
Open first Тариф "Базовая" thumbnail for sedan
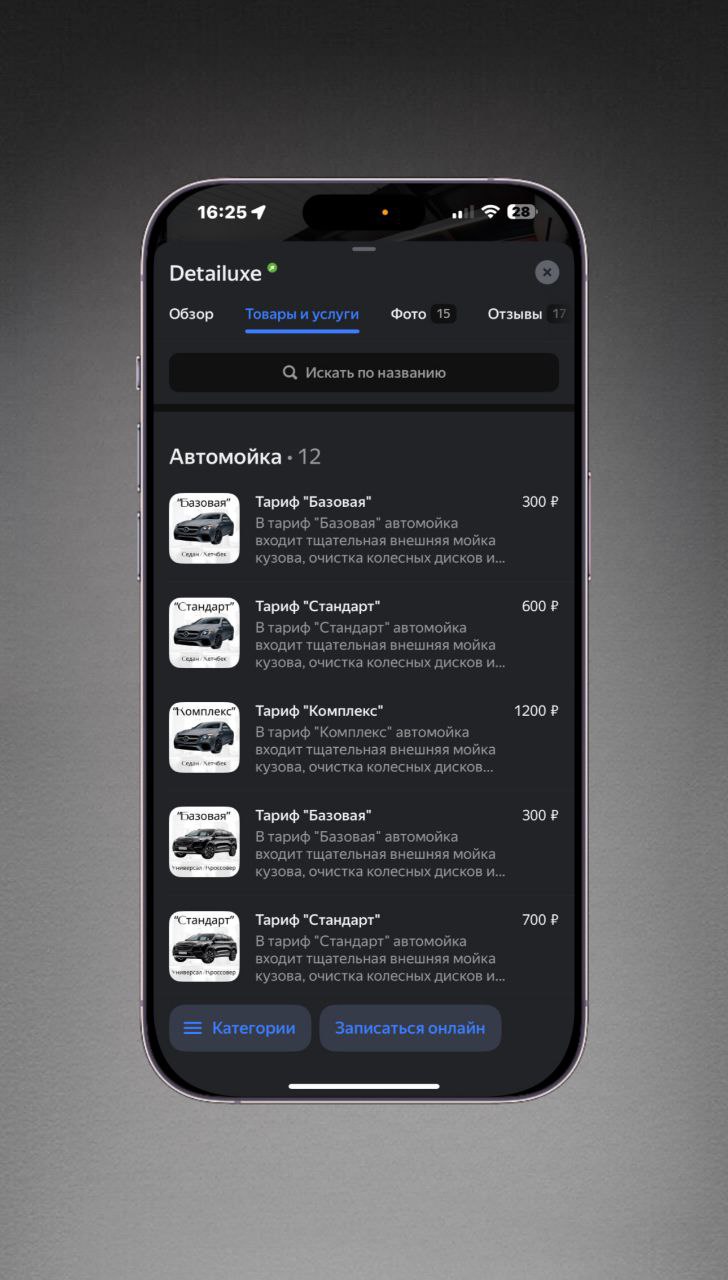click(204, 528)
